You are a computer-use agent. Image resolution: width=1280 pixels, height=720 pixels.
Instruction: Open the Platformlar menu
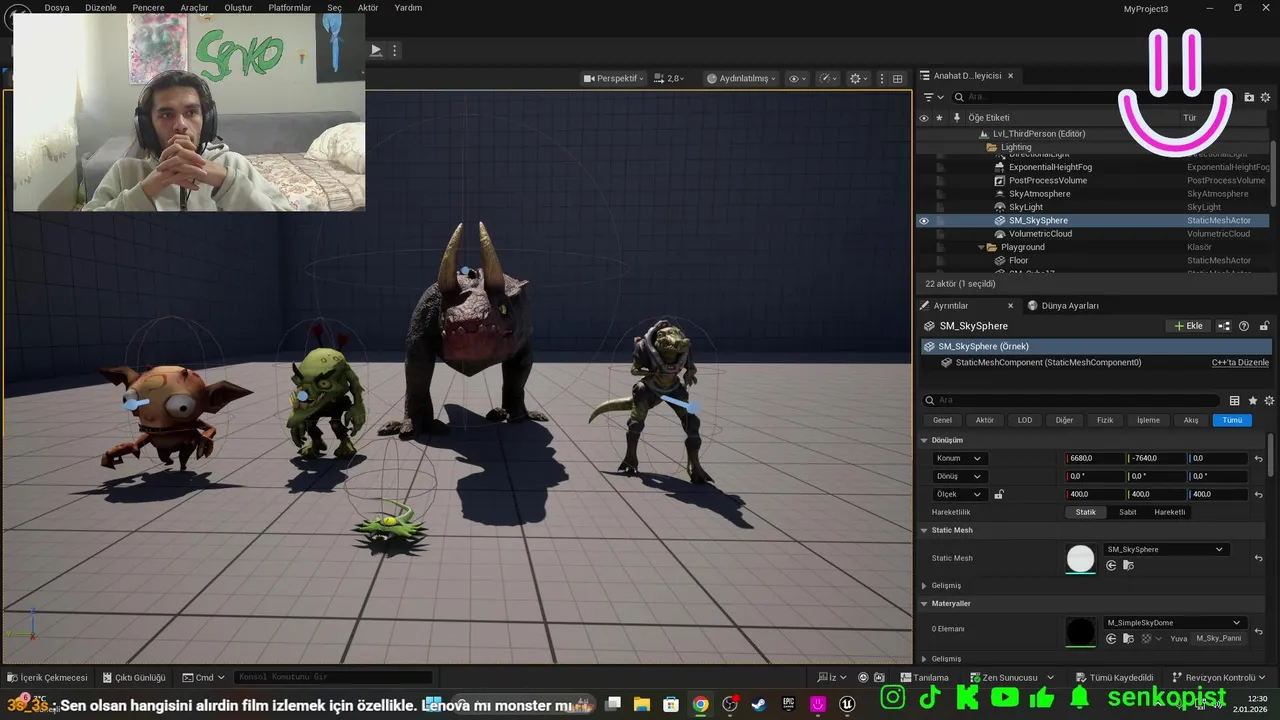pyautogui.click(x=290, y=8)
